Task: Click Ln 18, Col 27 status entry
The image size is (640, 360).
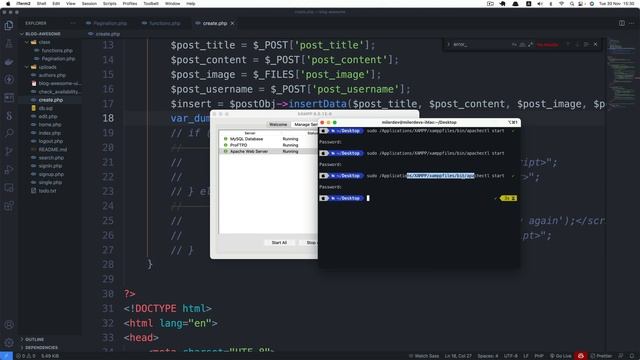Action: click(458, 356)
